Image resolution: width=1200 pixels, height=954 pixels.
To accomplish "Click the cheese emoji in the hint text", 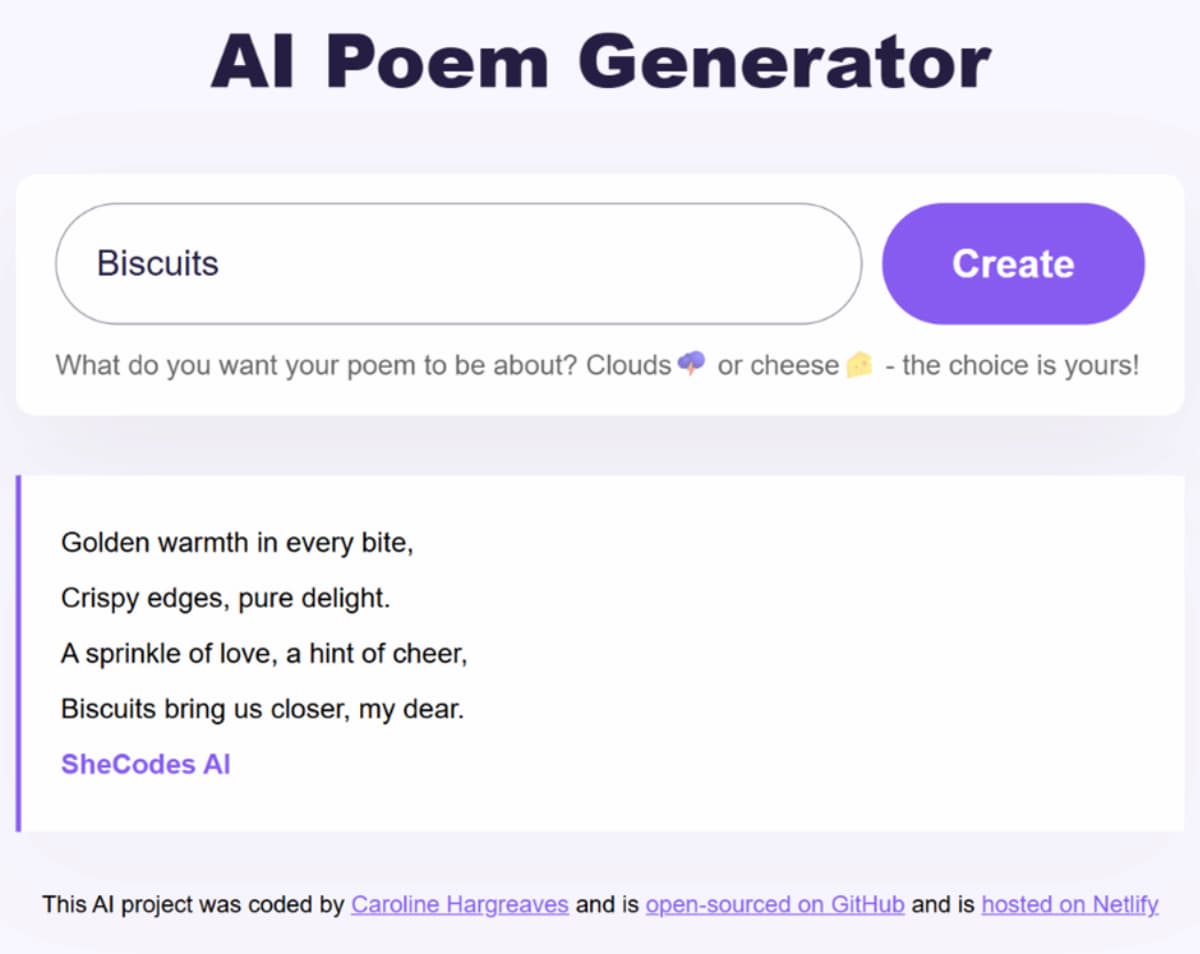I will tap(858, 365).
